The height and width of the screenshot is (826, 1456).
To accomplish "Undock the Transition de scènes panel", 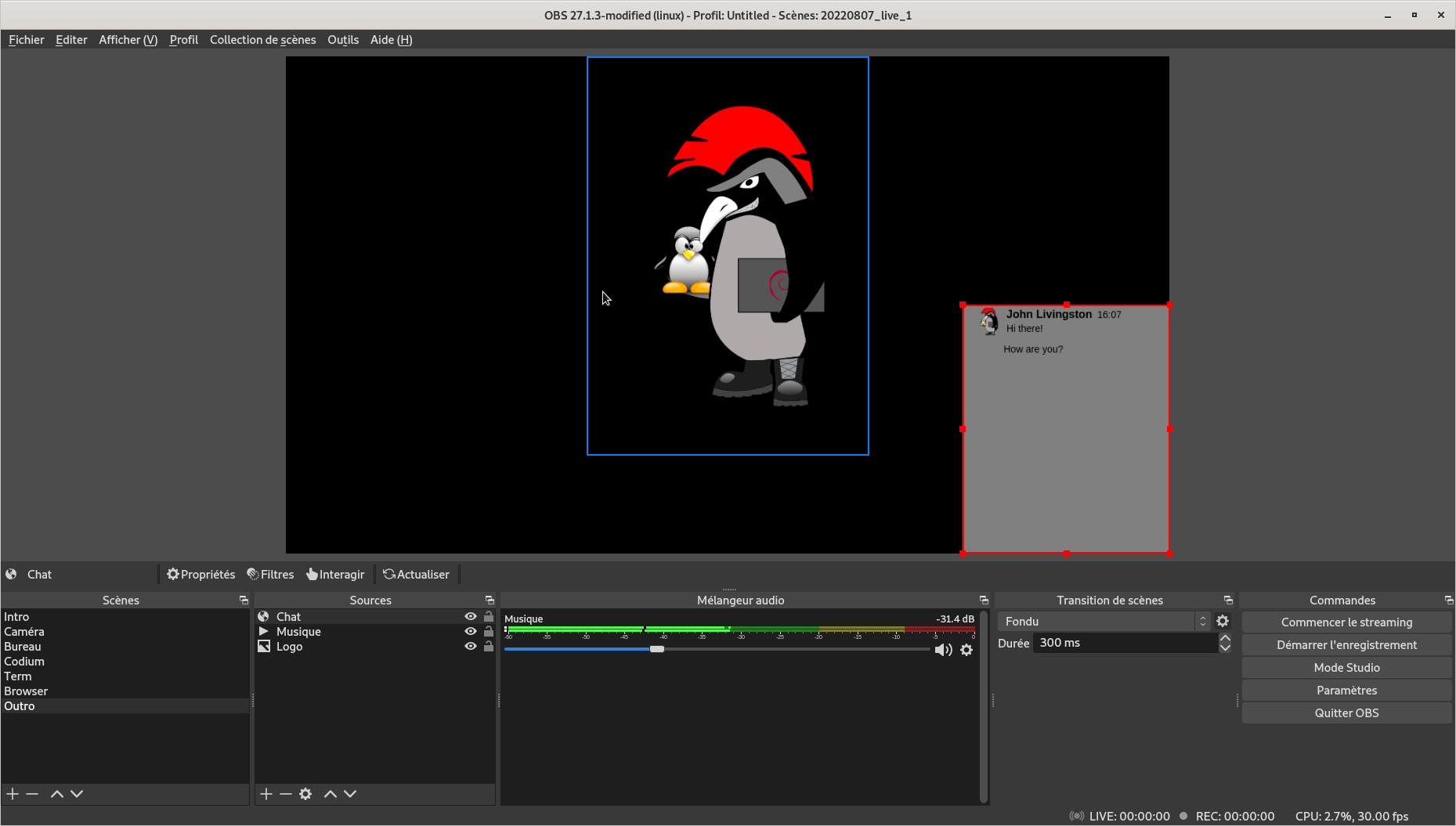I will coord(1228,601).
